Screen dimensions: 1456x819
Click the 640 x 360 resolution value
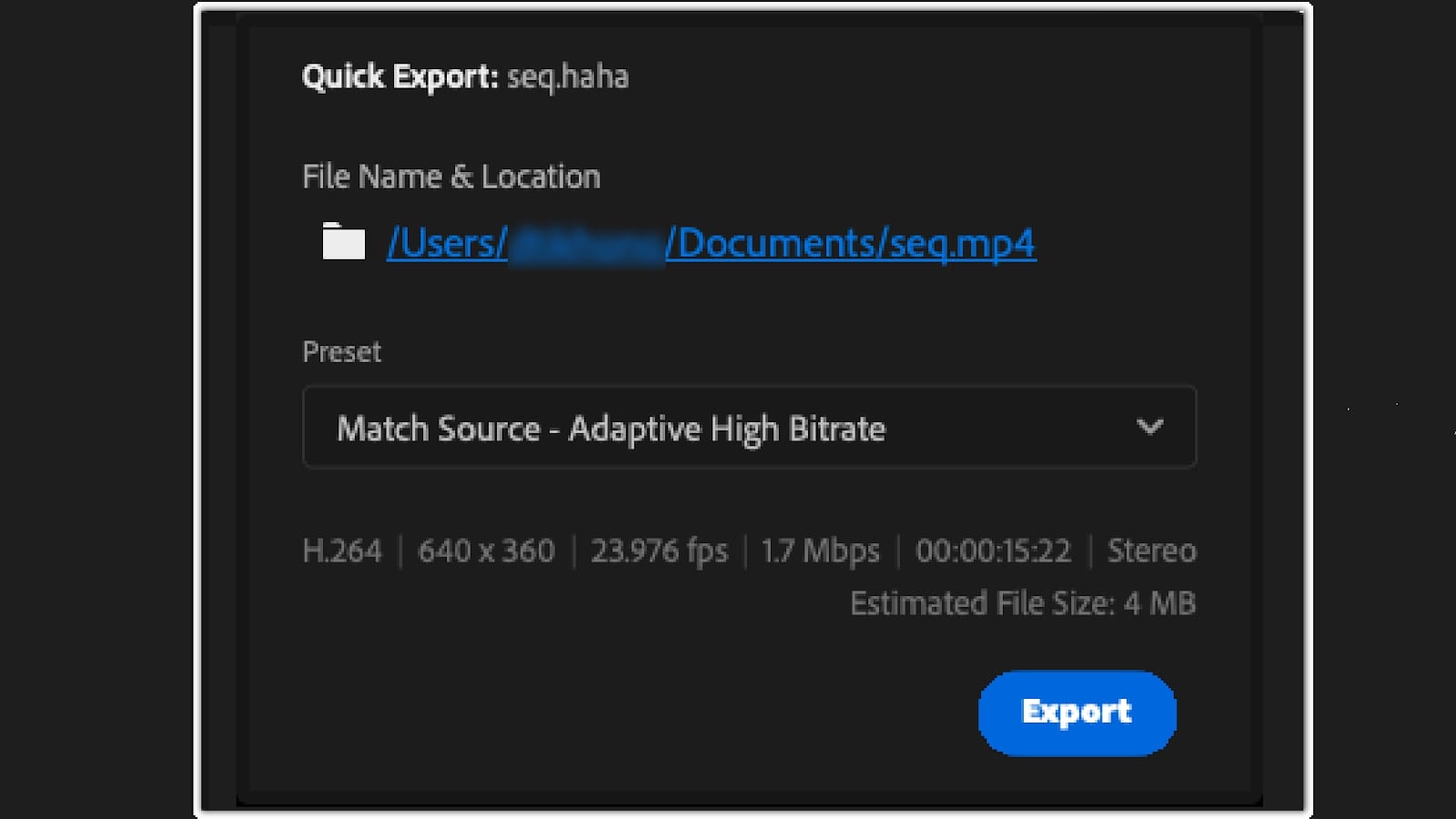pyautogui.click(x=486, y=551)
